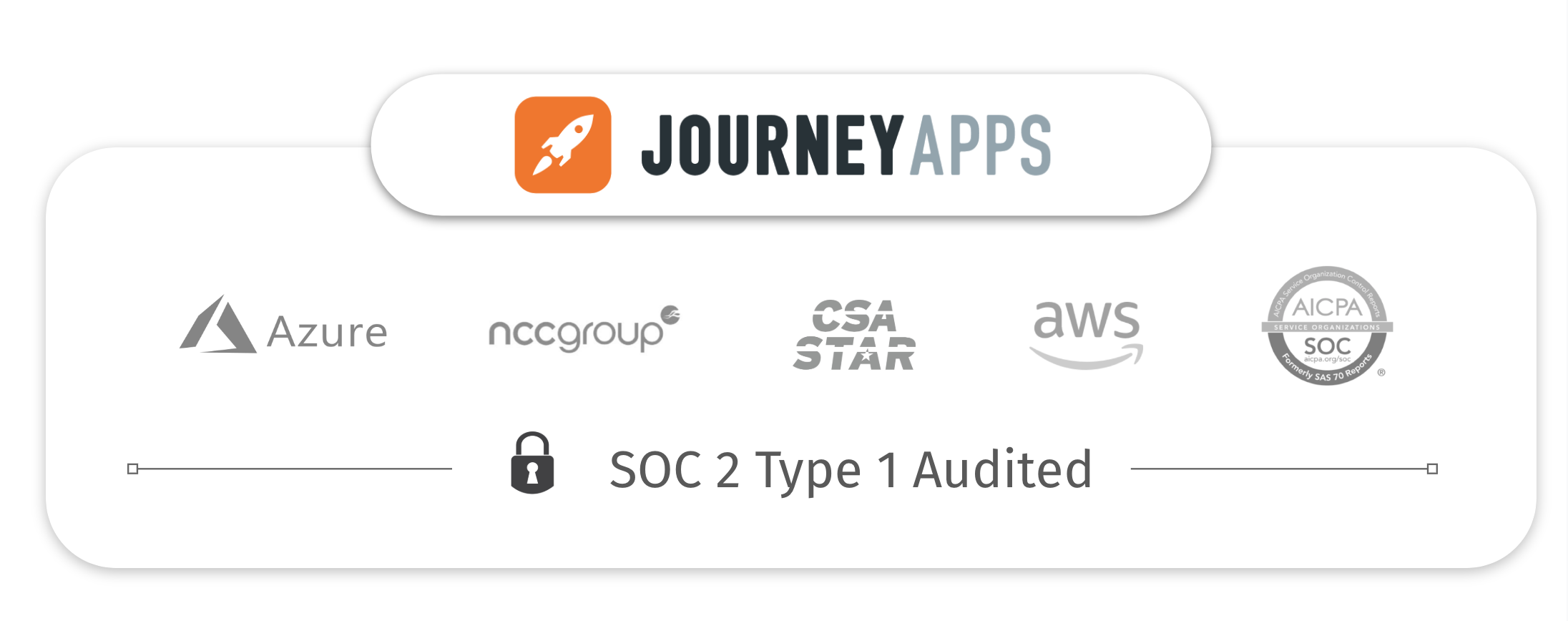Open the nccgroup logo
Viewport: 1568px width, 621px height.
tap(584, 330)
